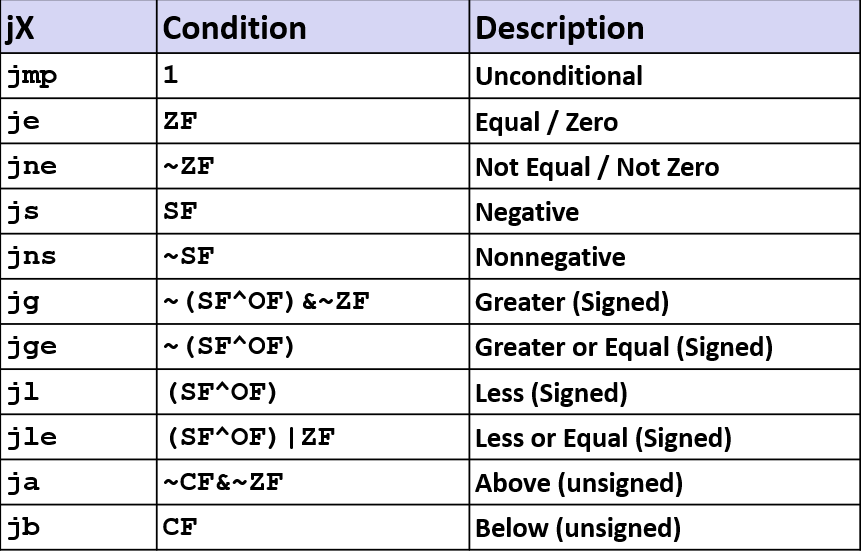Select the jne instruction cell
The height and width of the screenshot is (552, 861).
(32, 167)
